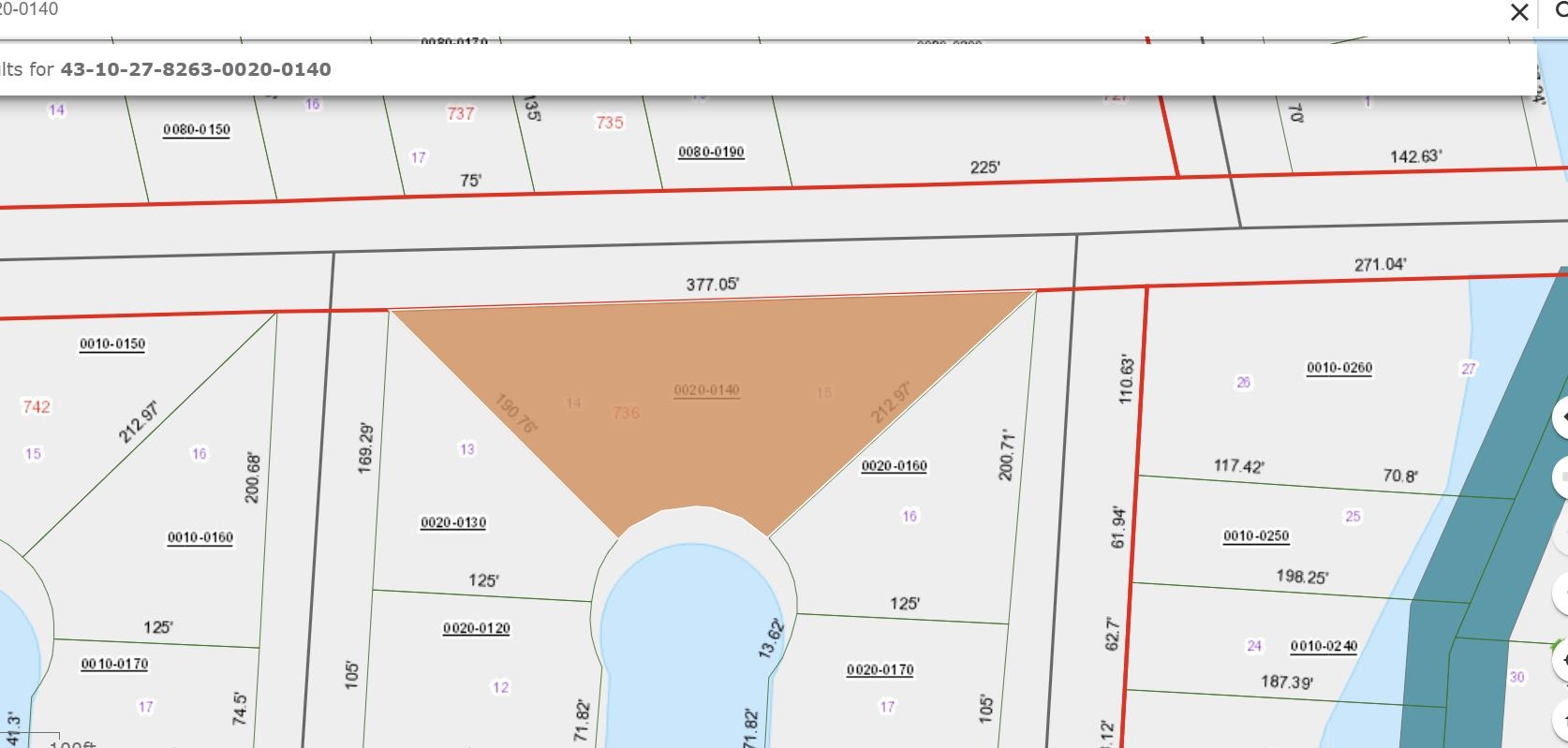Click parcel label 0010-0240
The width and height of the screenshot is (1568, 748).
1324,646
